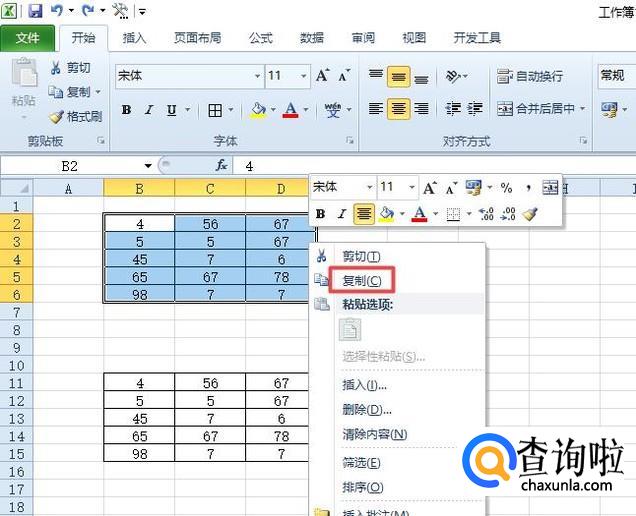This screenshot has height=516, width=636.
Task: Click the text orientation icon
Action: [x=453, y=76]
